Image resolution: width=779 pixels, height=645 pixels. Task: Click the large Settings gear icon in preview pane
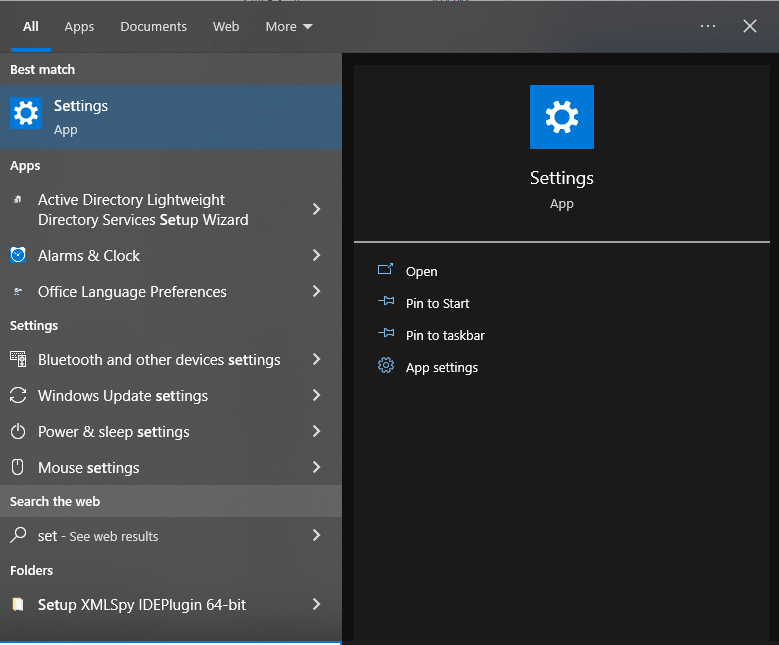[x=561, y=117]
